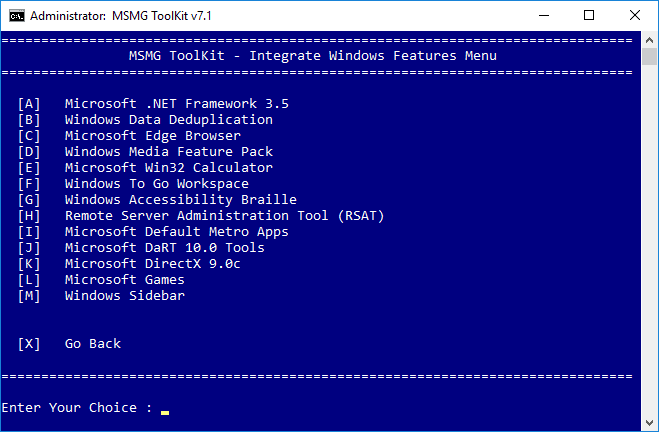659x432 pixels.
Task: Select the Microsoft Games entry
Action: 124,280
